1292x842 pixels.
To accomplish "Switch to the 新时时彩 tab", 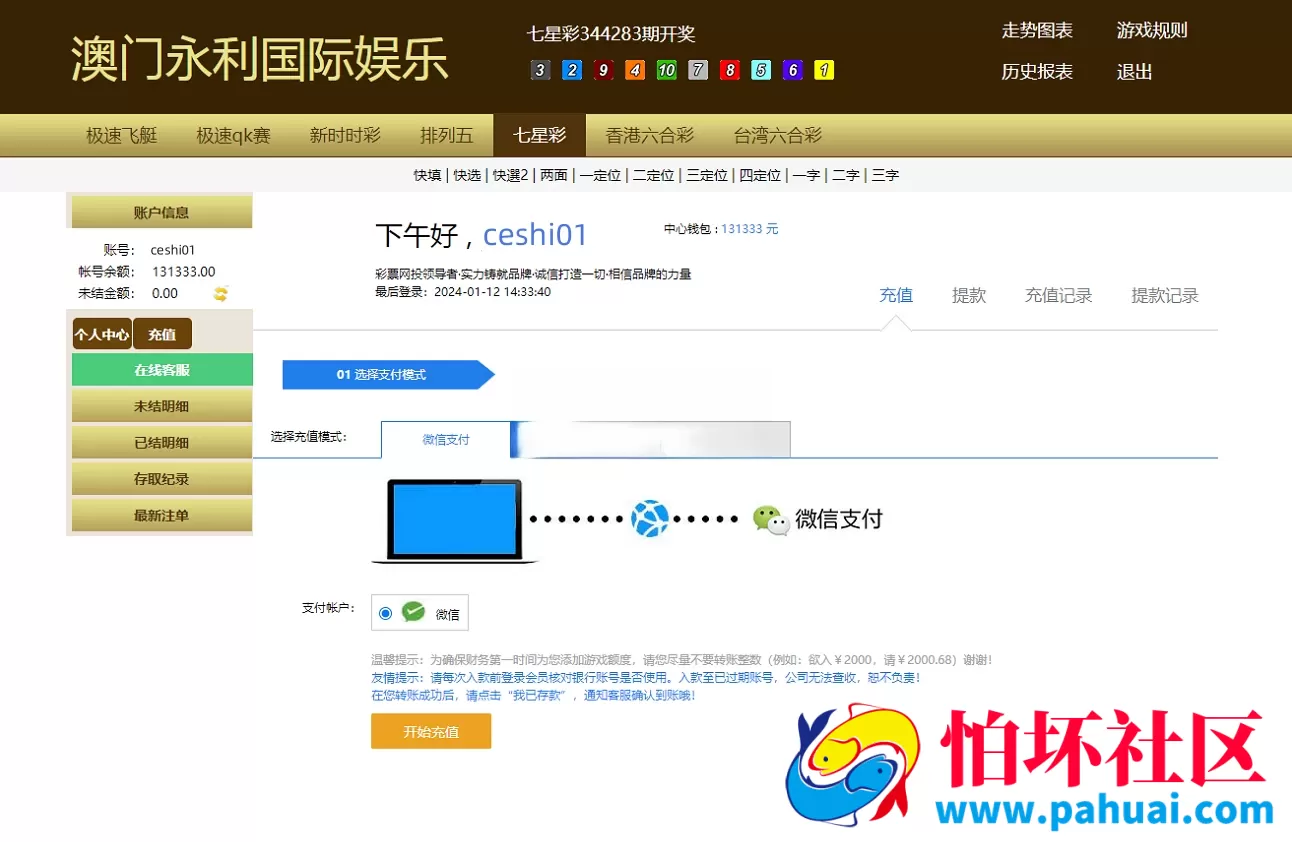I will (345, 135).
